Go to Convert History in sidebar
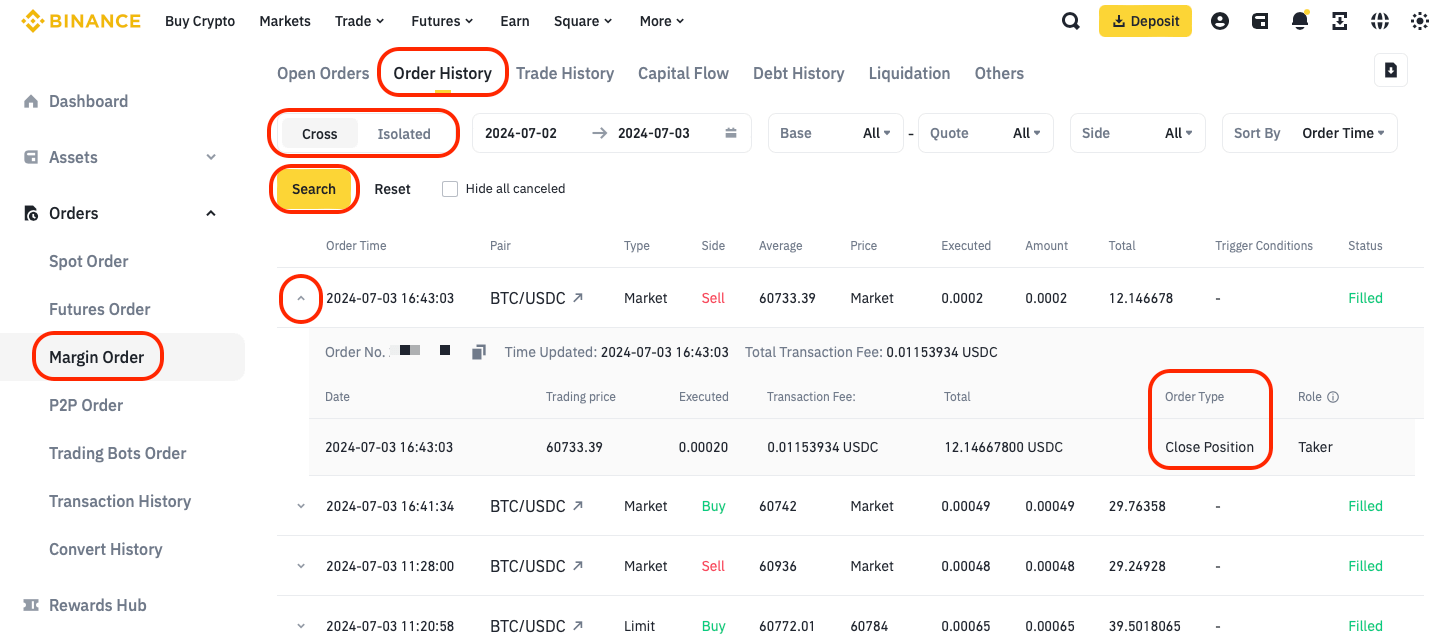Screen dimensions: 1435x641 point(106,549)
